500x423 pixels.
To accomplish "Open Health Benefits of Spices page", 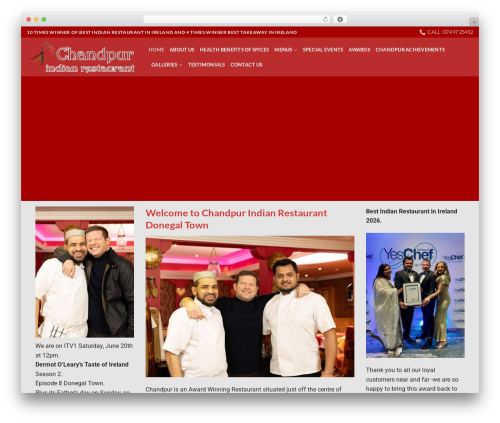I will pos(234,50).
